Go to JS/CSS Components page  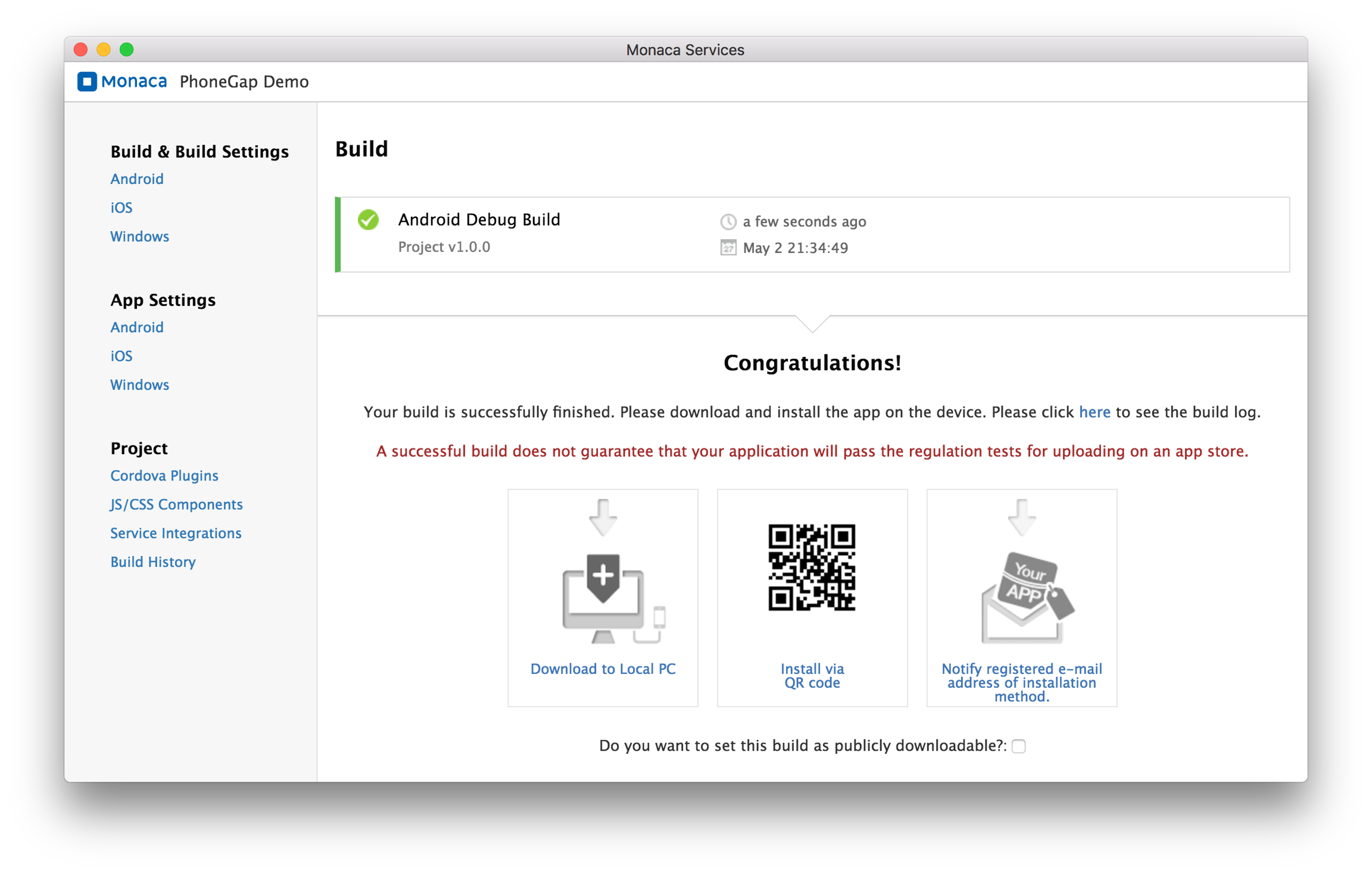pyautogui.click(x=176, y=504)
